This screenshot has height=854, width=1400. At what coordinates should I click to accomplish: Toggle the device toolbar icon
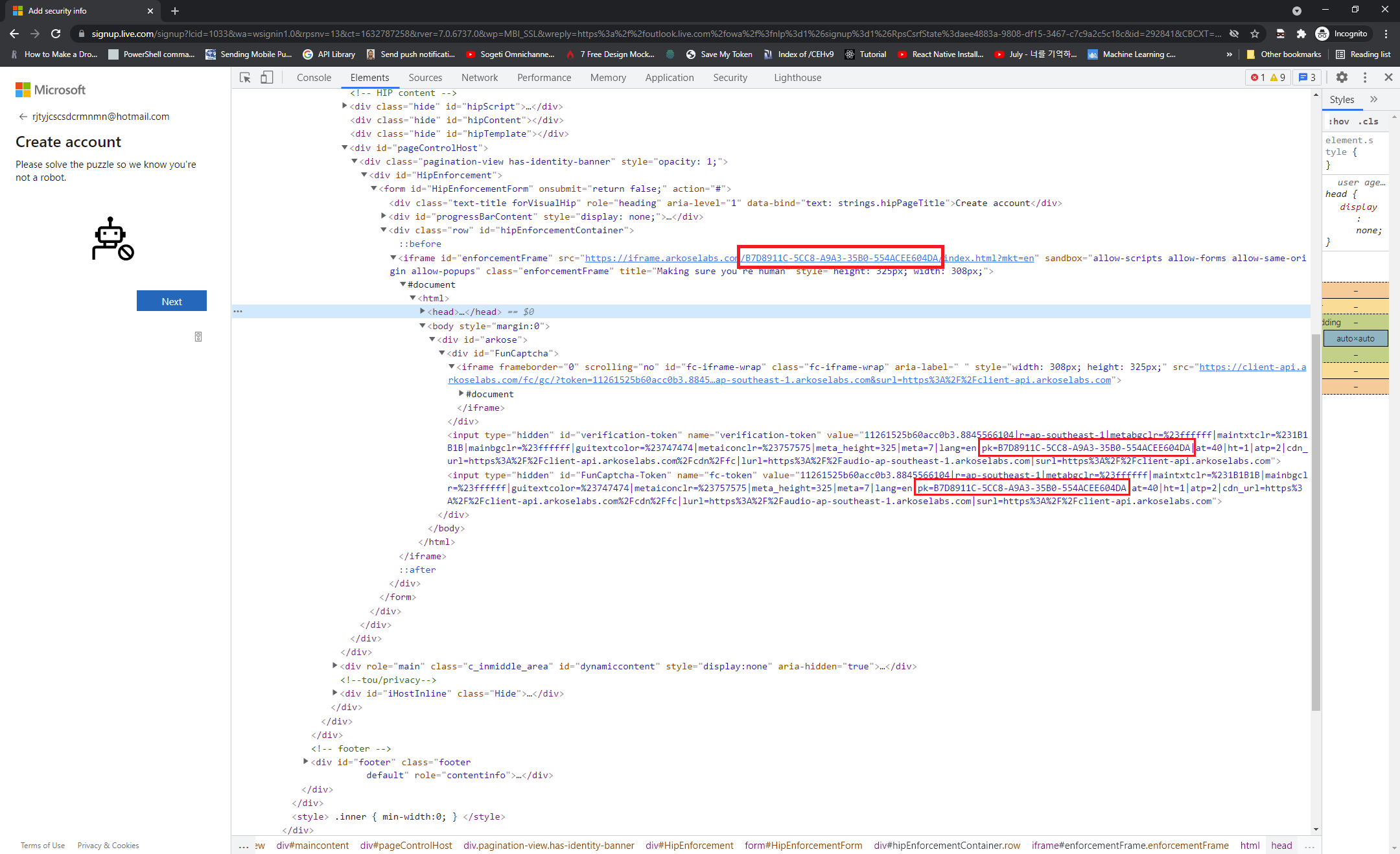(266, 78)
